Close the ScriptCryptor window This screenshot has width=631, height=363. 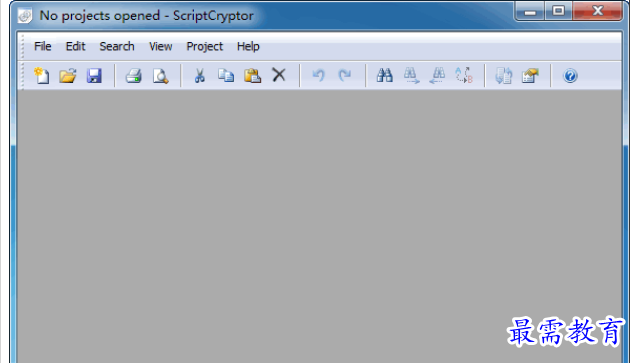click(x=598, y=11)
